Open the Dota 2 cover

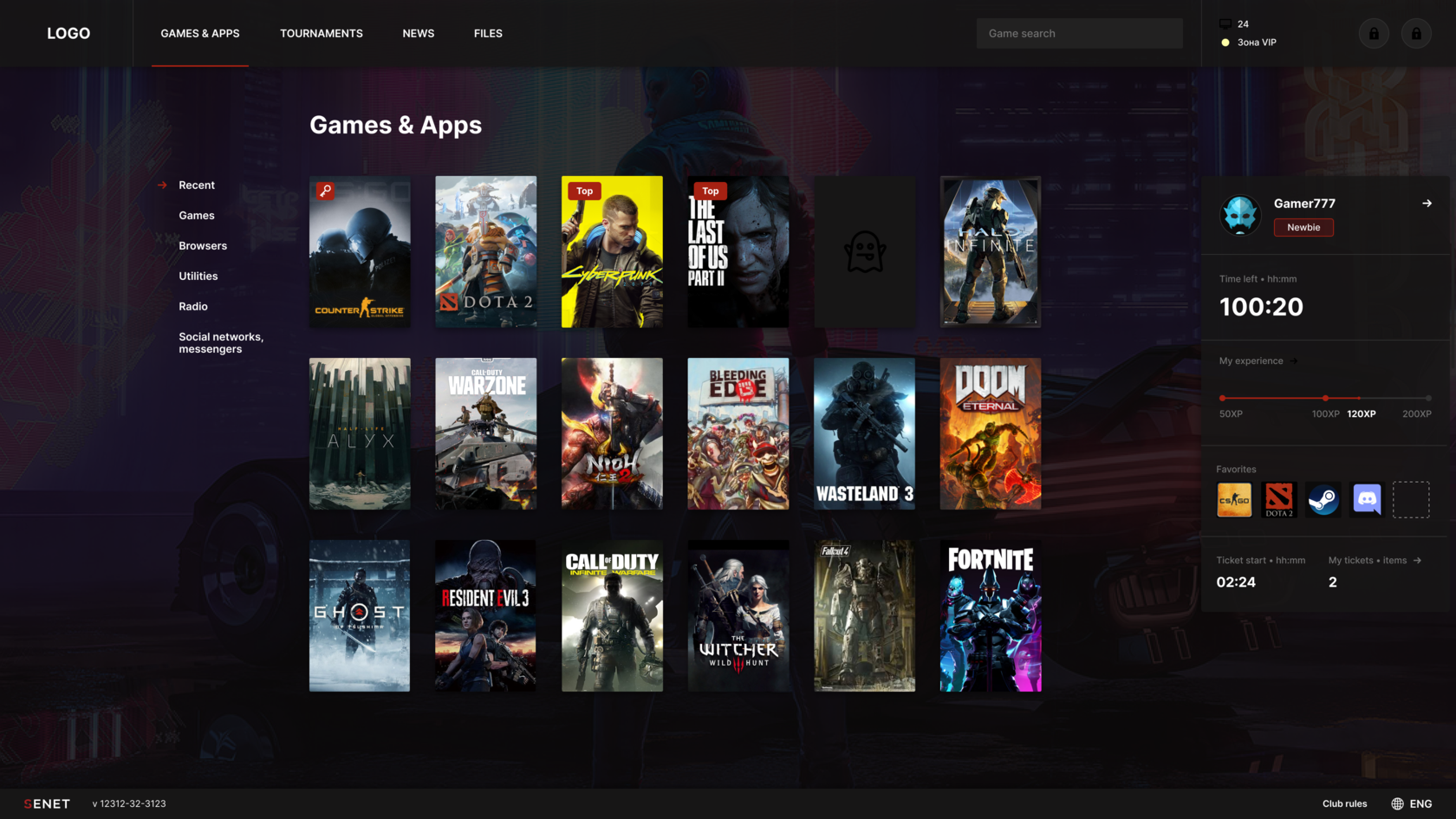pos(486,252)
